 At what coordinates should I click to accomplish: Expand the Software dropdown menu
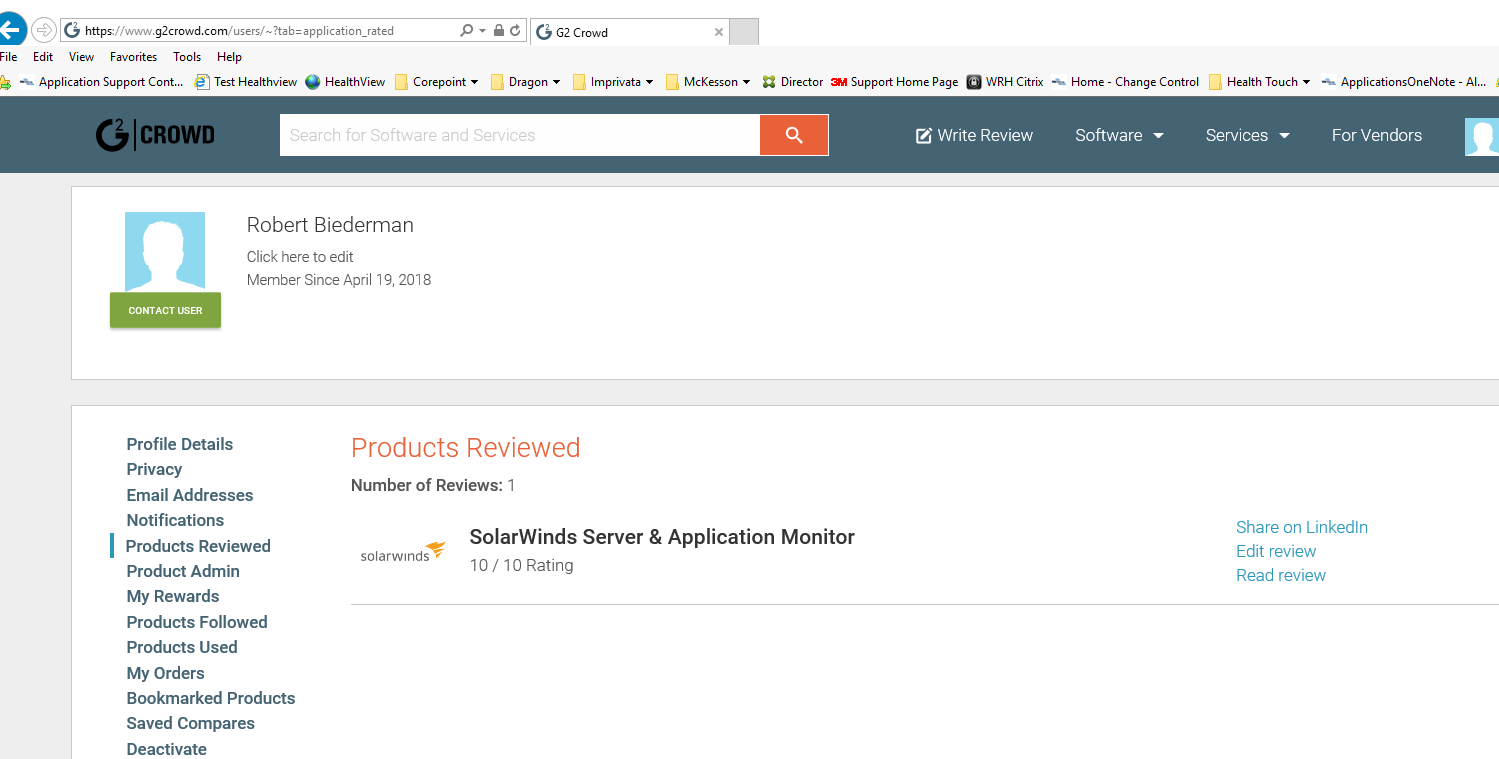tap(1119, 135)
